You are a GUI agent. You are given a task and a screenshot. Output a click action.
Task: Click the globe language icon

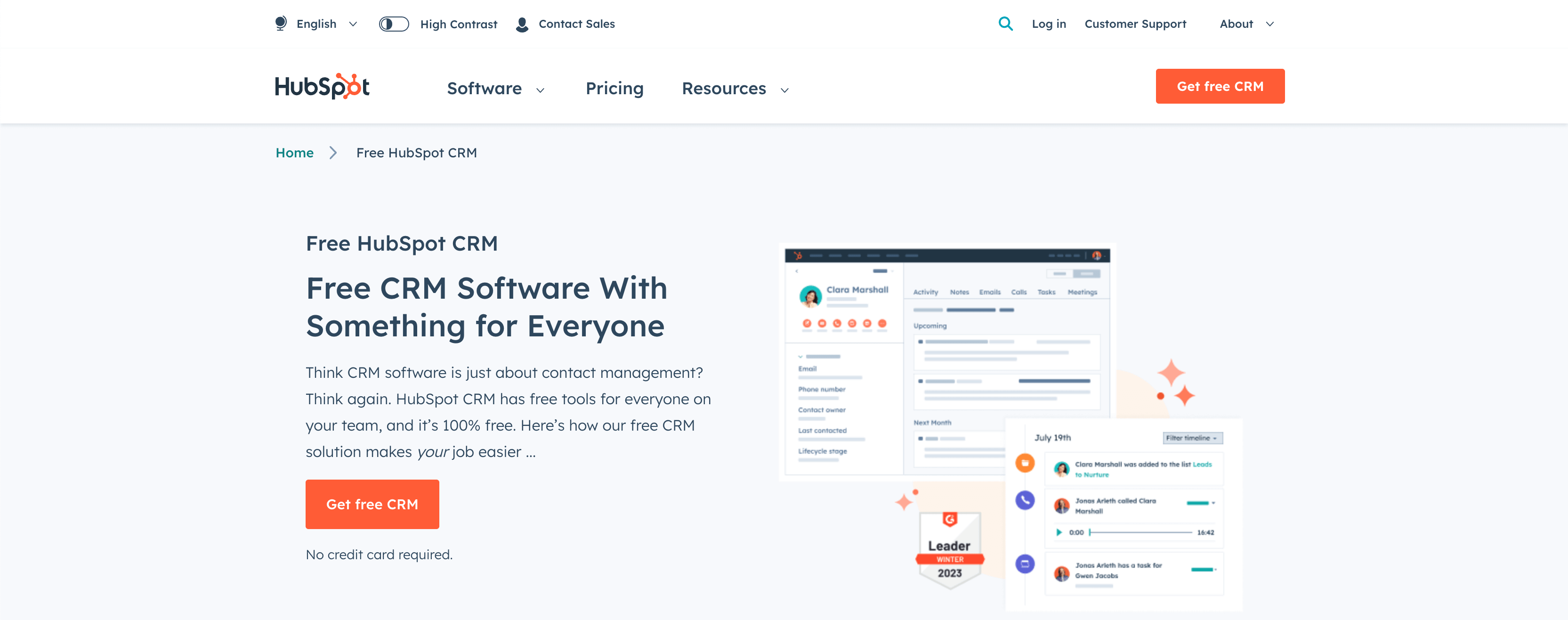click(x=281, y=24)
